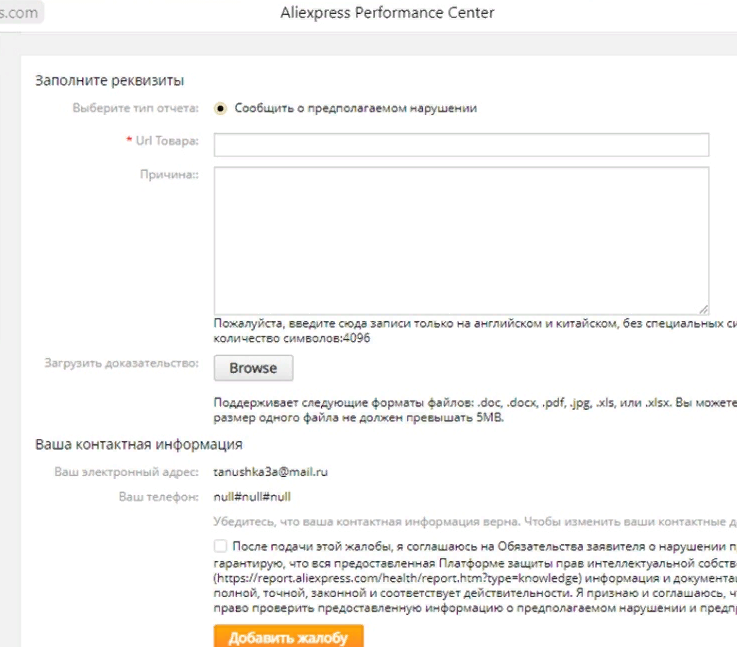
Task: Click the 'количество символов:4096' hint text
Action: click(x=292, y=338)
